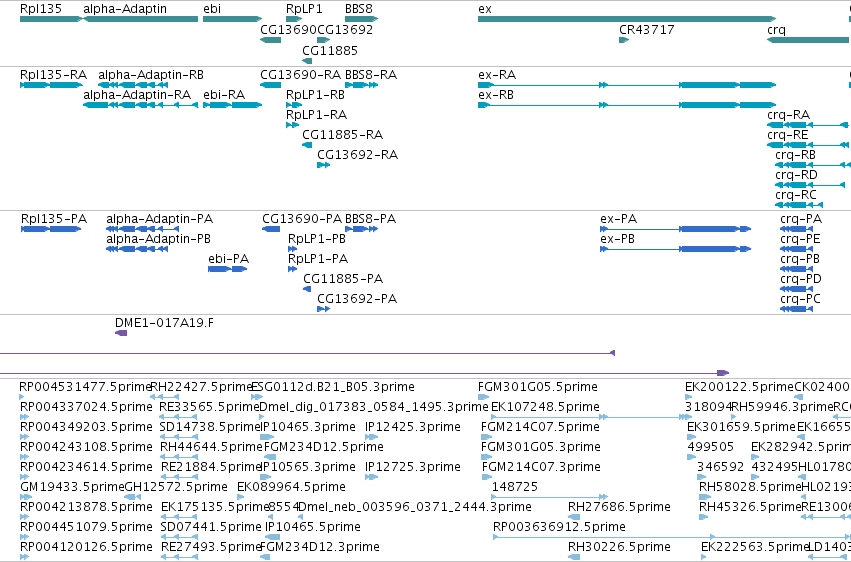Select the GM19433.5prime EST label
Screen dimensions: 851x562
(72, 487)
